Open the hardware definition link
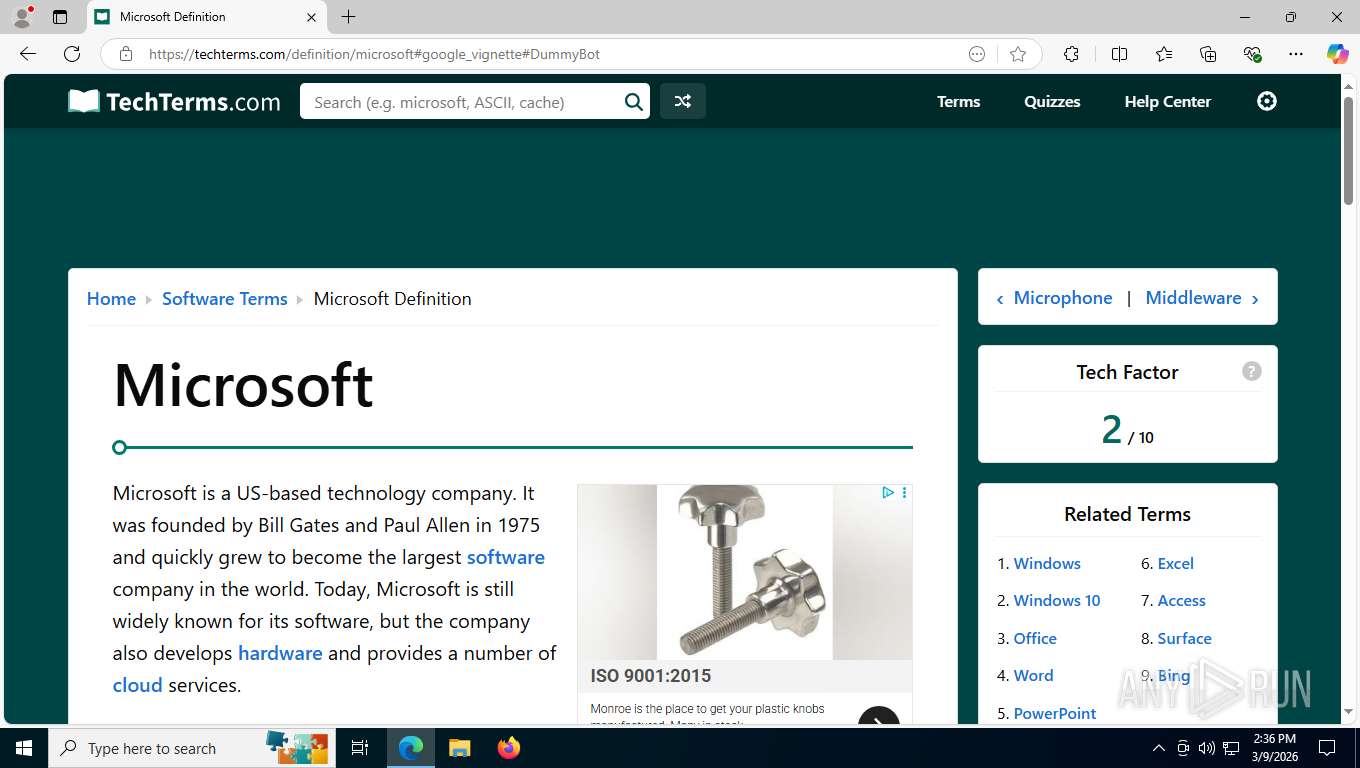This screenshot has height=768, width=1360. pyautogui.click(x=280, y=653)
